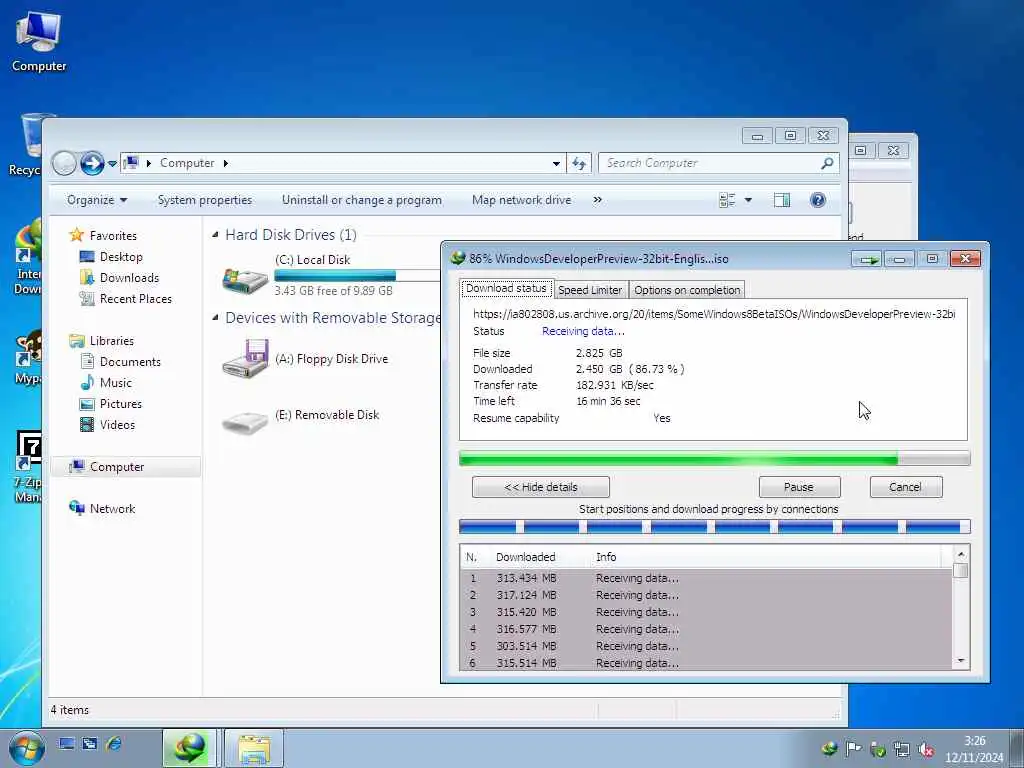Open Action Center flag tray icon
The width and height of the screenshot is (1024, 768).
854,749
